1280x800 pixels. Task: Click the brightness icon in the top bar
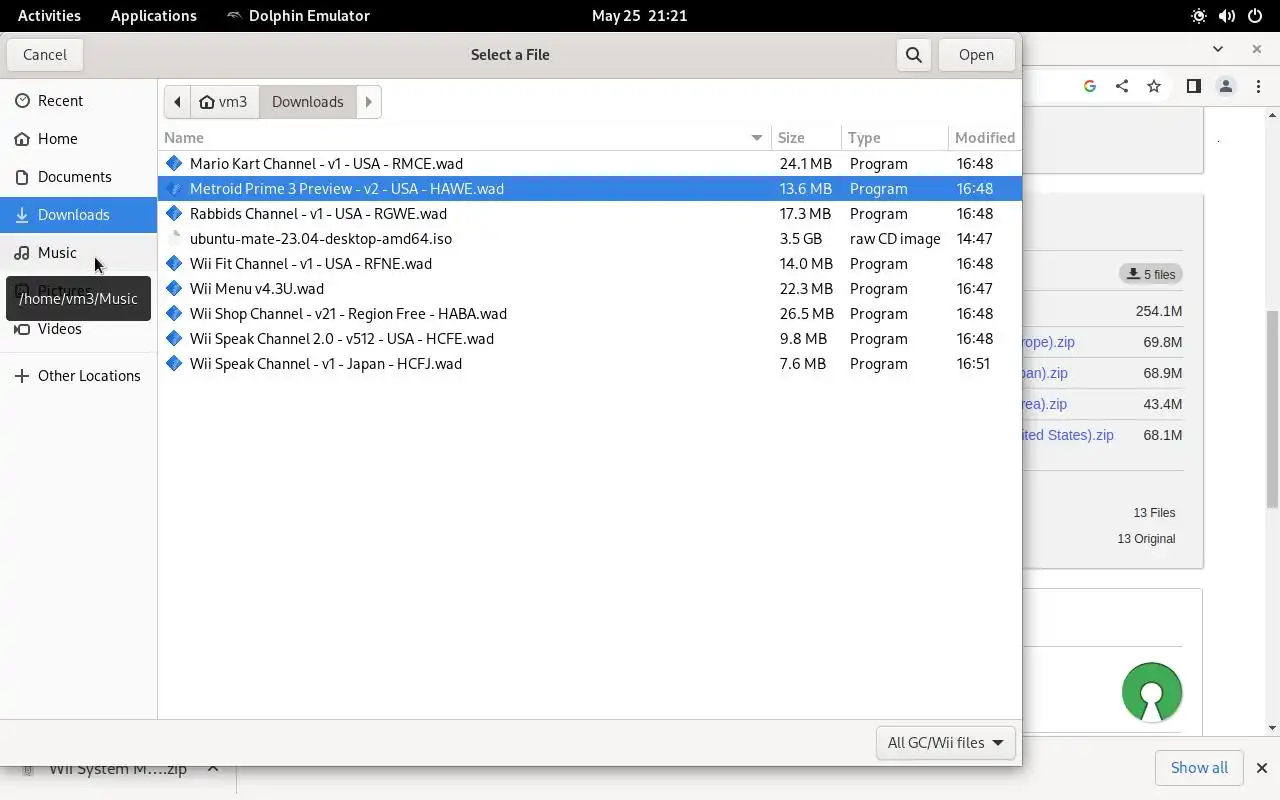click(x=1199, y=16)
